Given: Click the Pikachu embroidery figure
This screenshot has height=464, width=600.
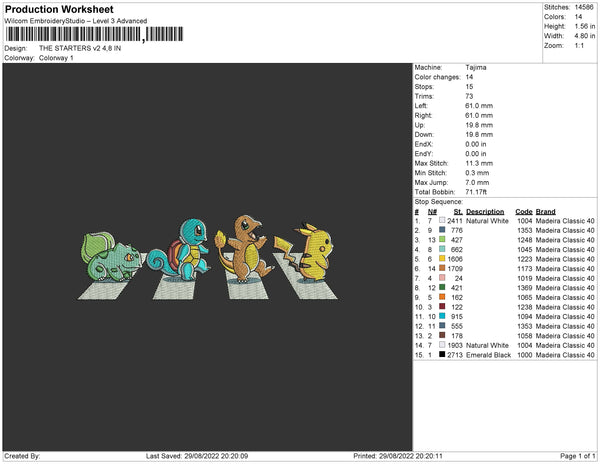Looking at the screenshot, I should point(304,252).
